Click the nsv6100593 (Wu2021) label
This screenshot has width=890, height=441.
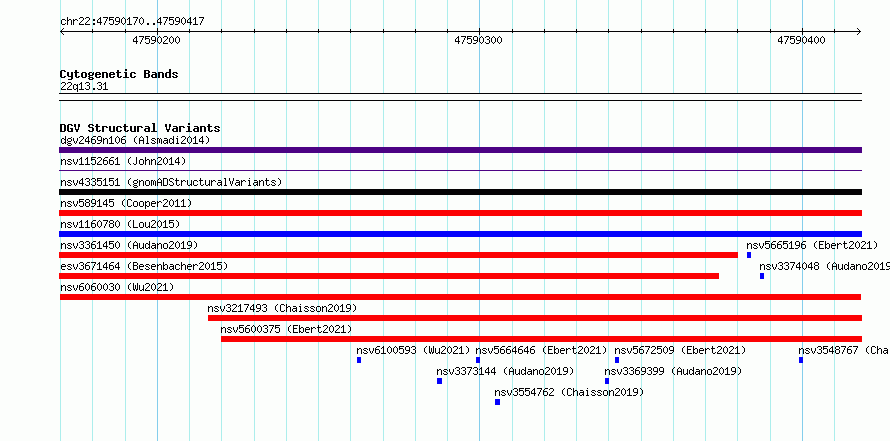413,350
